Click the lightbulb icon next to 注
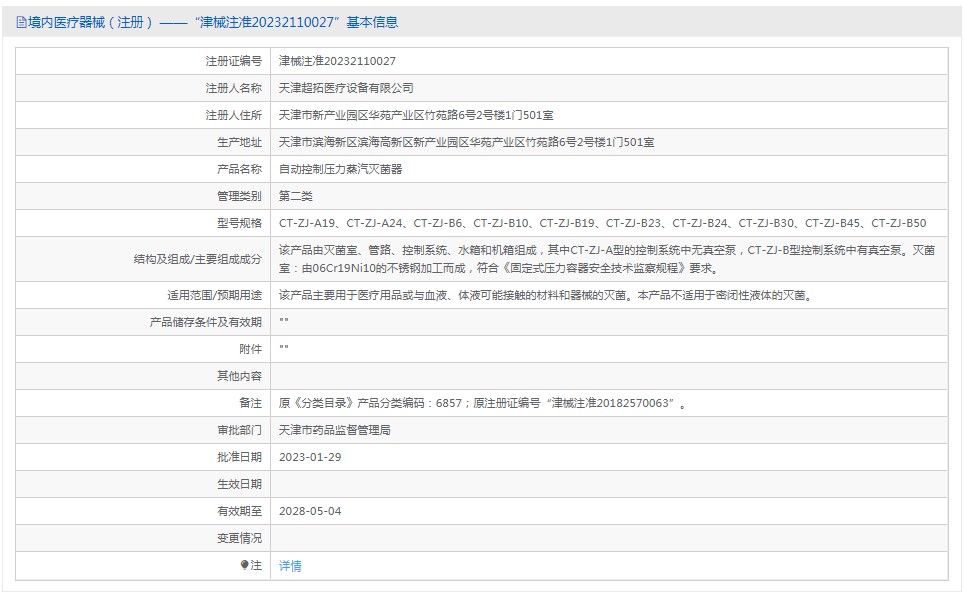964x595 pixels. pos(245,565)
